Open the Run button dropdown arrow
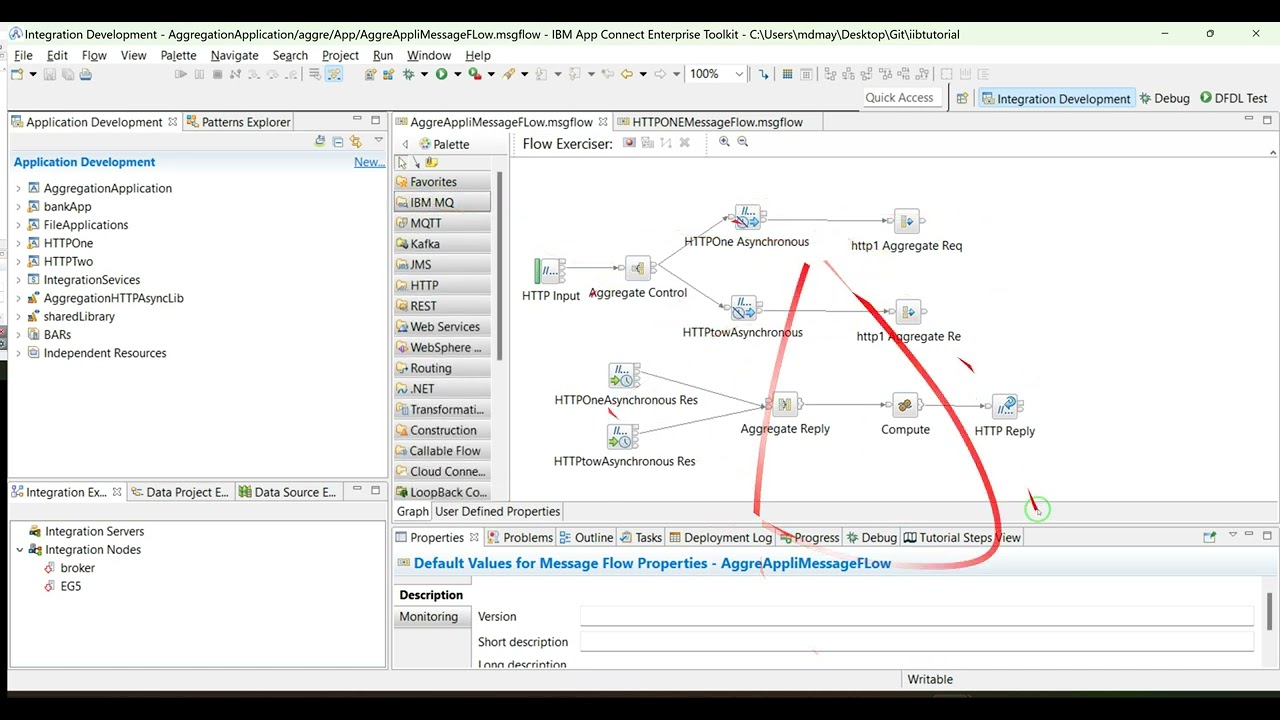 tap(457, 74)
